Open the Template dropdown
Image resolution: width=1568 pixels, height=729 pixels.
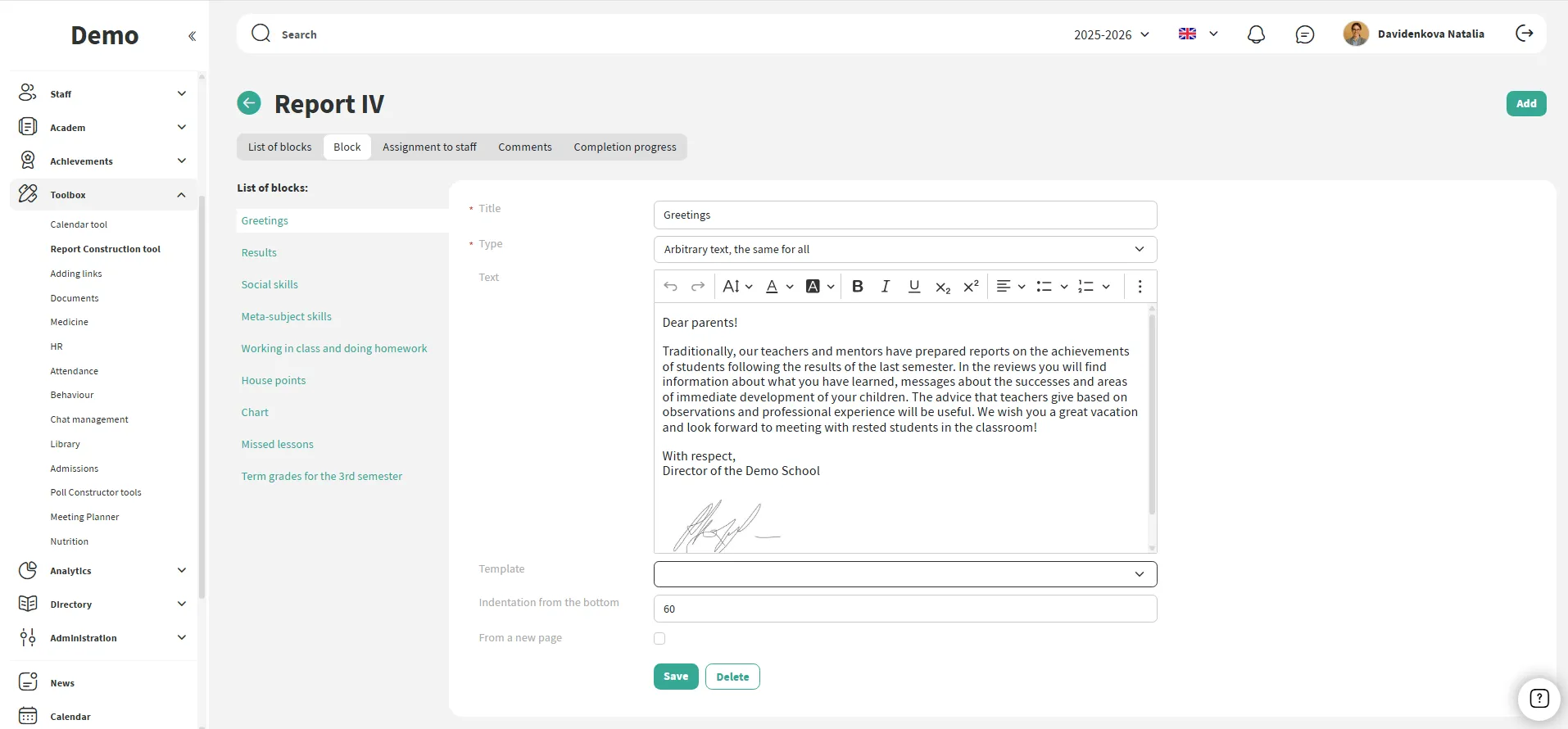point(904,574)
